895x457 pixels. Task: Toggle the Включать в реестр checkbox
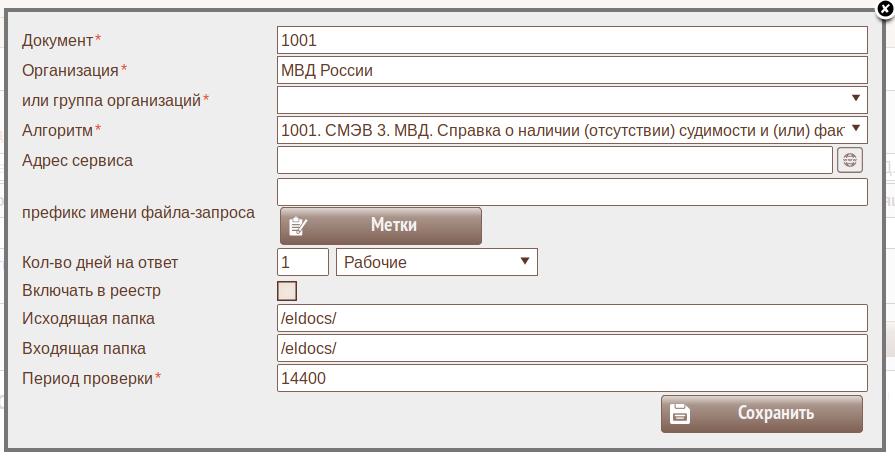click(287, 291)
